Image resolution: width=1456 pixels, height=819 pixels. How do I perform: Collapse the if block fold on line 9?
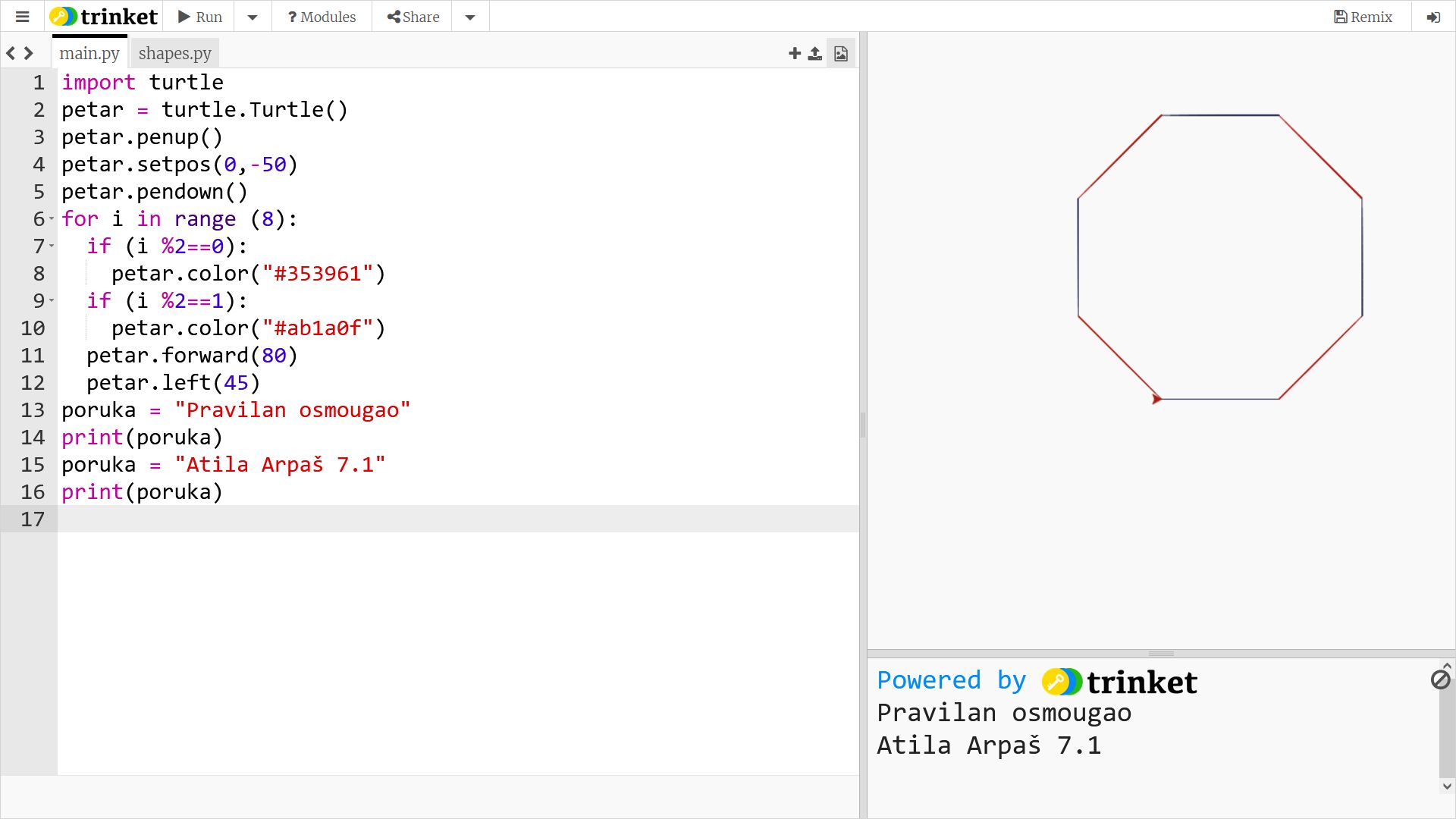(52, 301)
